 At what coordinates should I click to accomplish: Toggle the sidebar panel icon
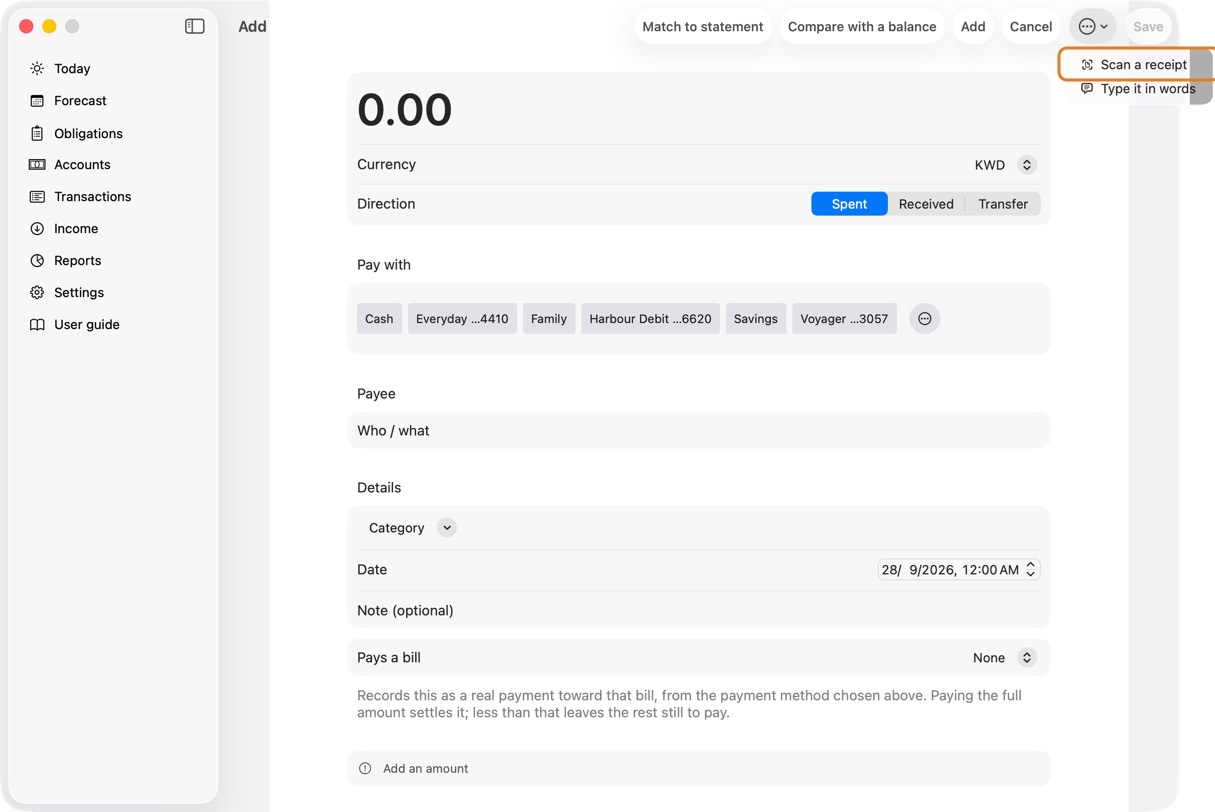[x=195, y=27]
